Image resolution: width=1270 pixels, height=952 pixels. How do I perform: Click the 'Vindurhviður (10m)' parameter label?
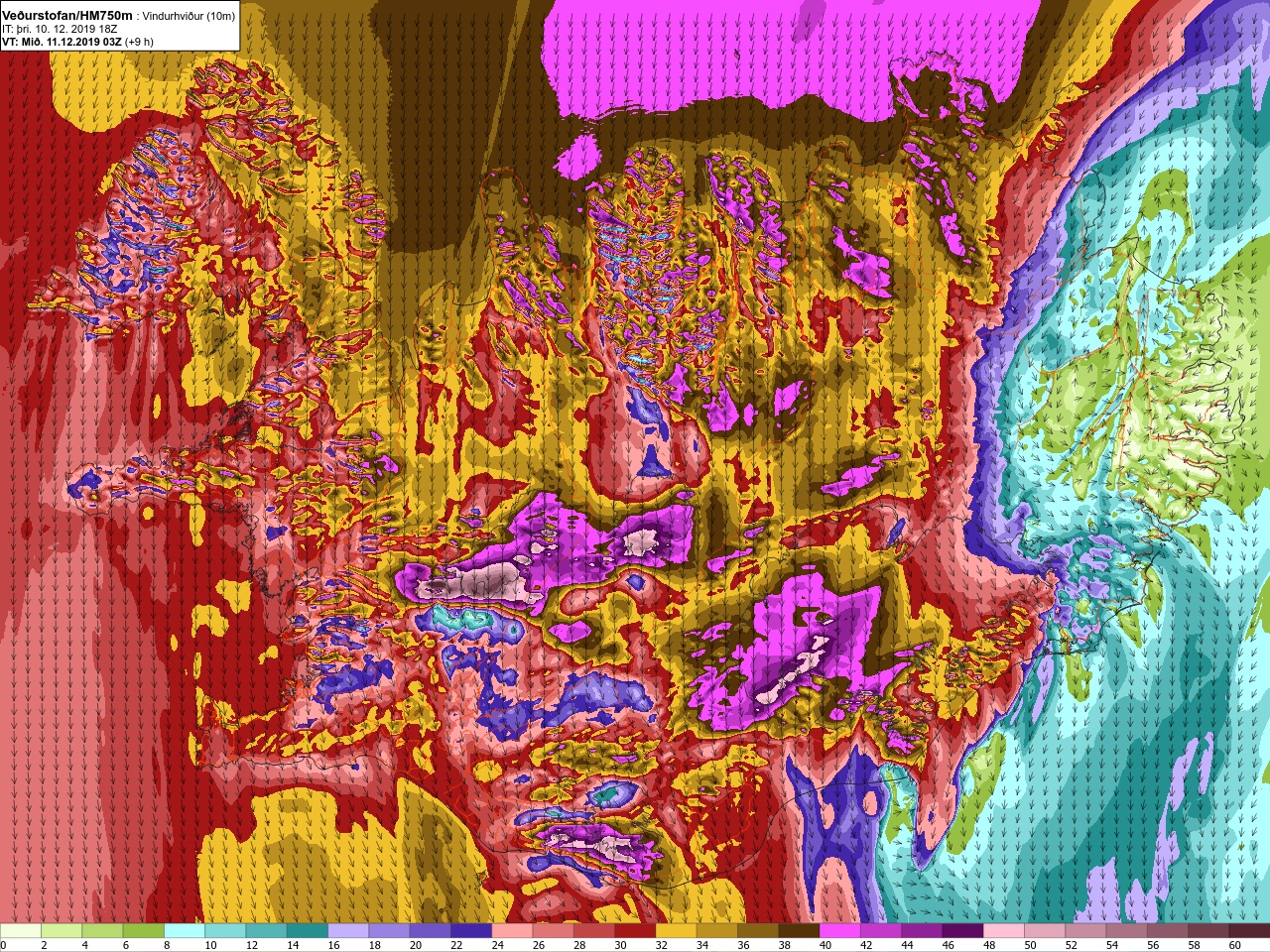click(x=188, y=16)
